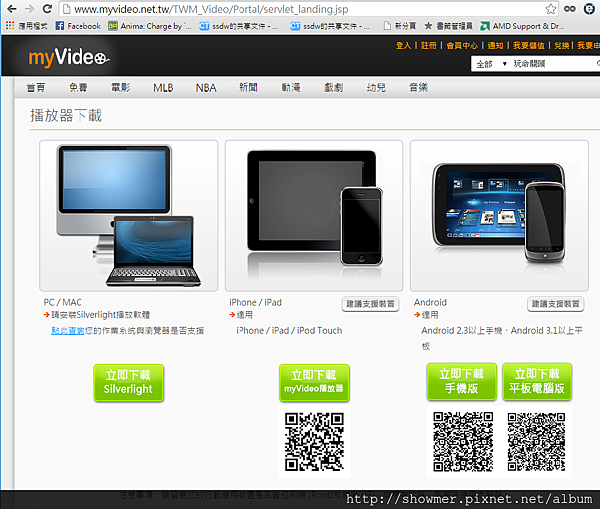This screenshot has width=600, height=509.
Task: Open the Facebook bookmark
Action: click(78, 26)
